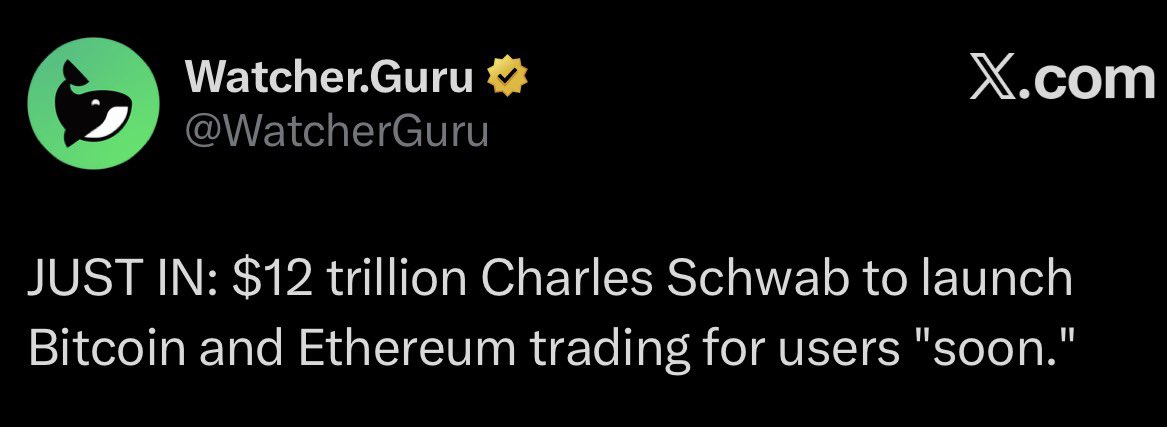Click the gold verified badge

tap(506, 78)
